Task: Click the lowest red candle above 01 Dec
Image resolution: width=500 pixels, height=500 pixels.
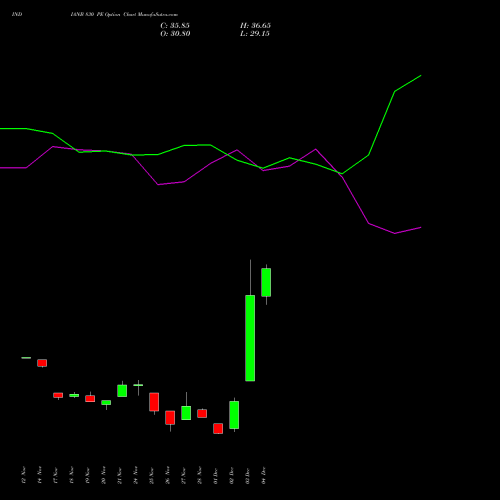Action: point(218,428)
